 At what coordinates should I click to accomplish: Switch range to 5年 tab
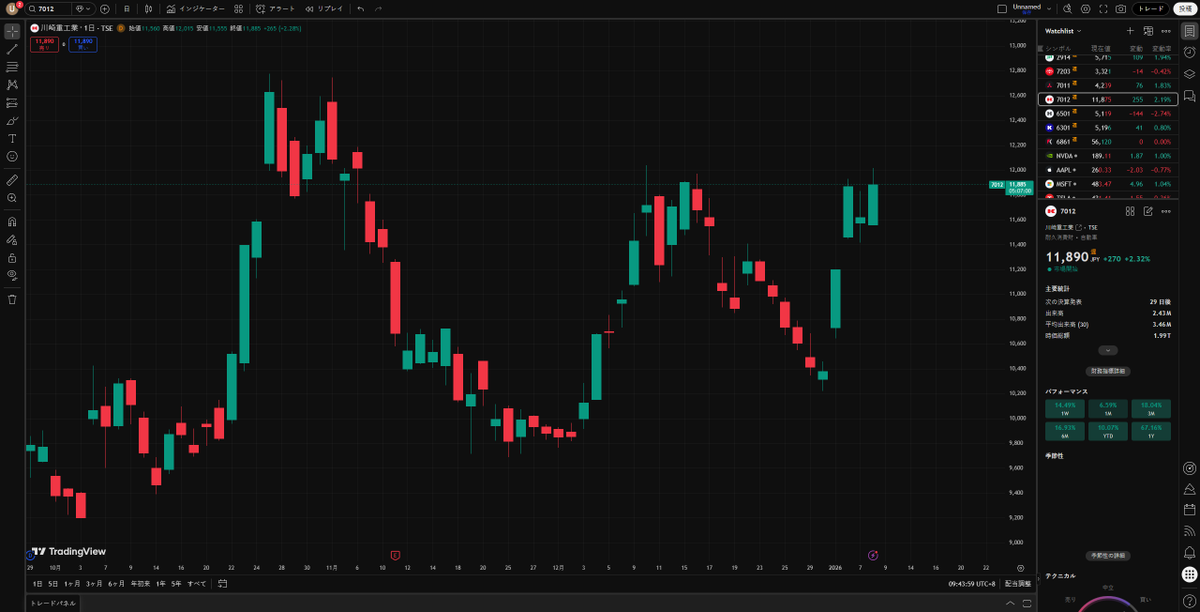tap(176, 583)
